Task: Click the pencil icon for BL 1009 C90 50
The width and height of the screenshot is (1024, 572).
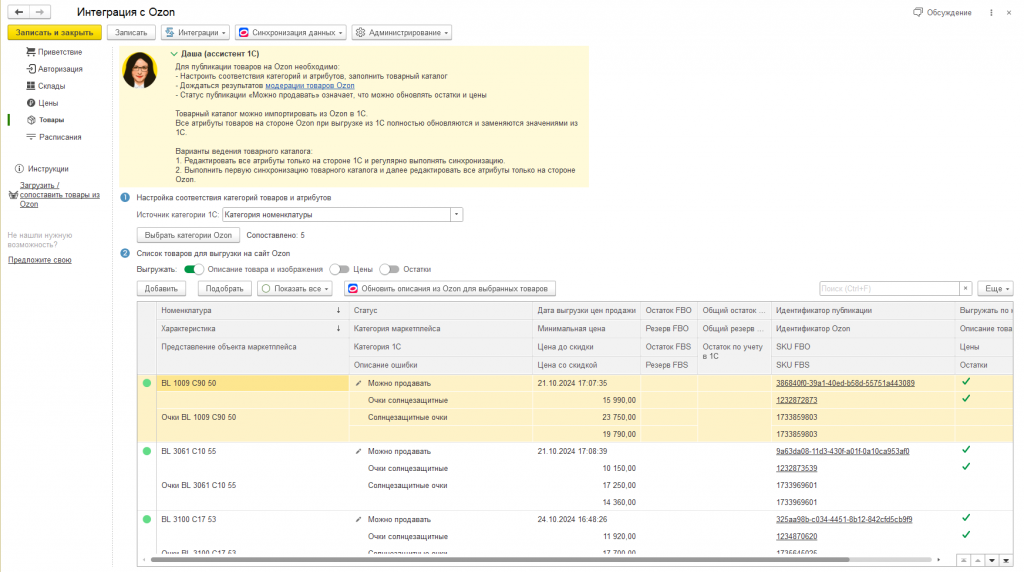Action: point(358,383)
